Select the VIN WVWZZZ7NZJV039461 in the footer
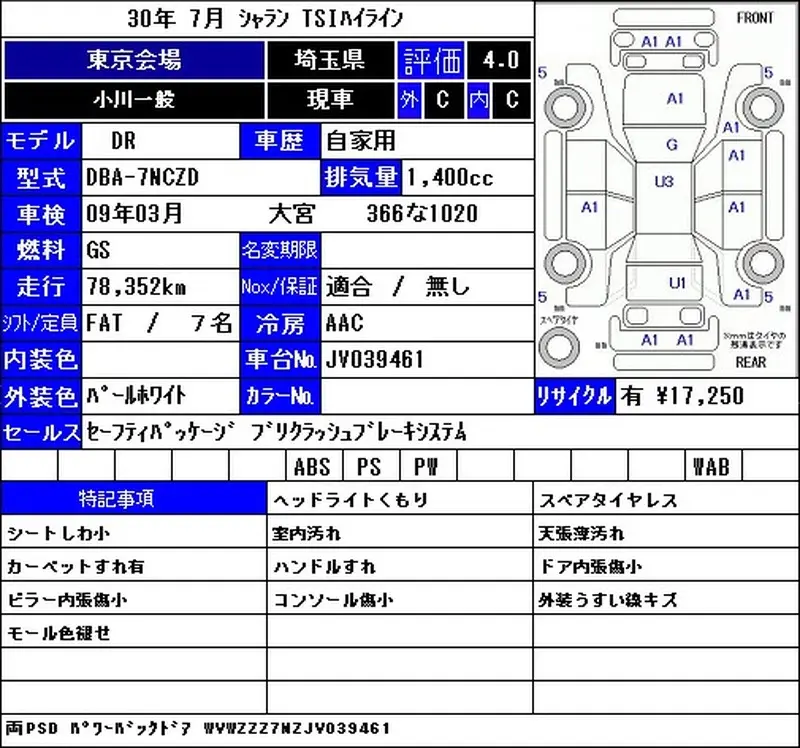 tap(297, 728)
